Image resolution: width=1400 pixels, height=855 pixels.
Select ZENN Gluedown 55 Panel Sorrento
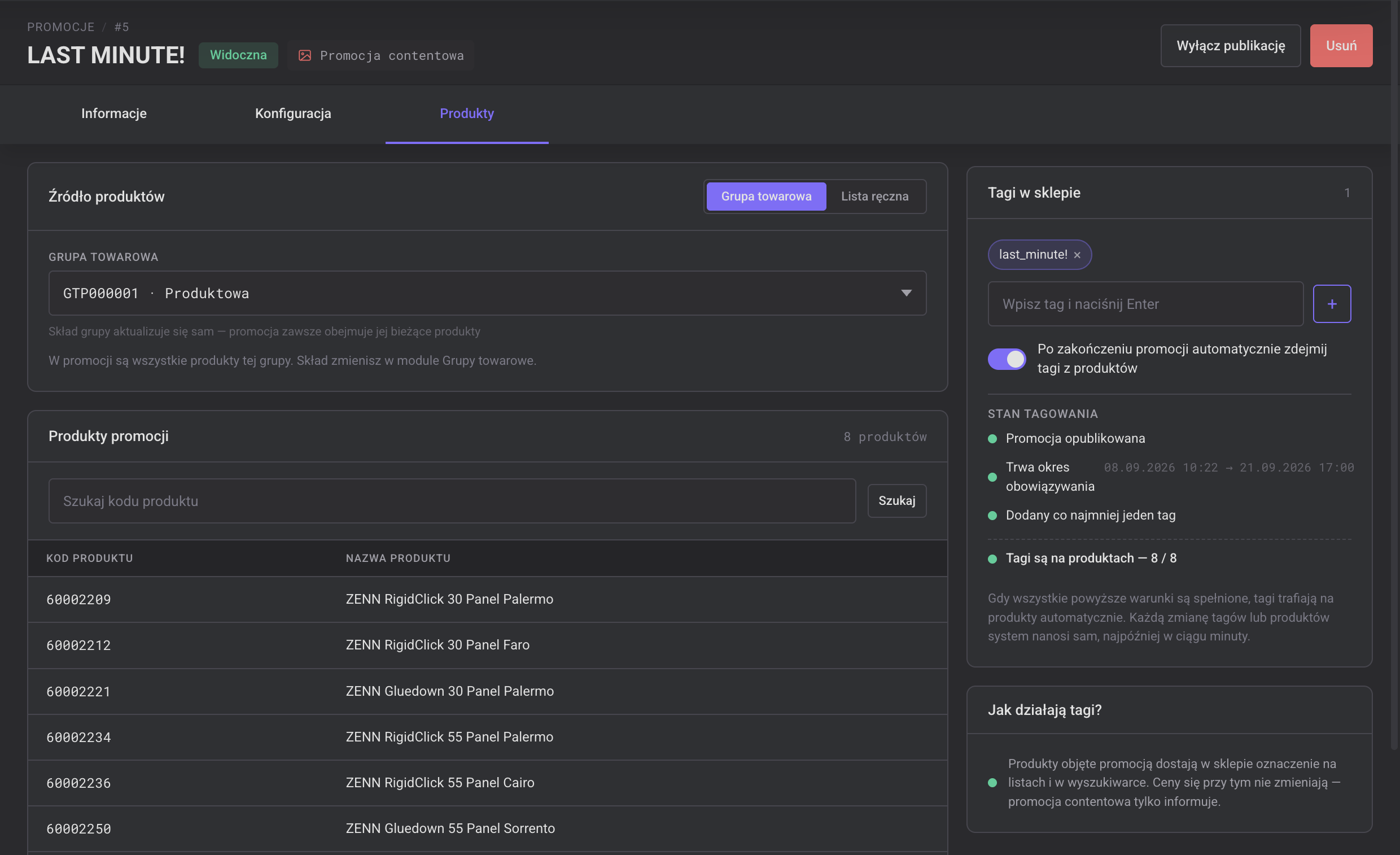pos(450,828)
